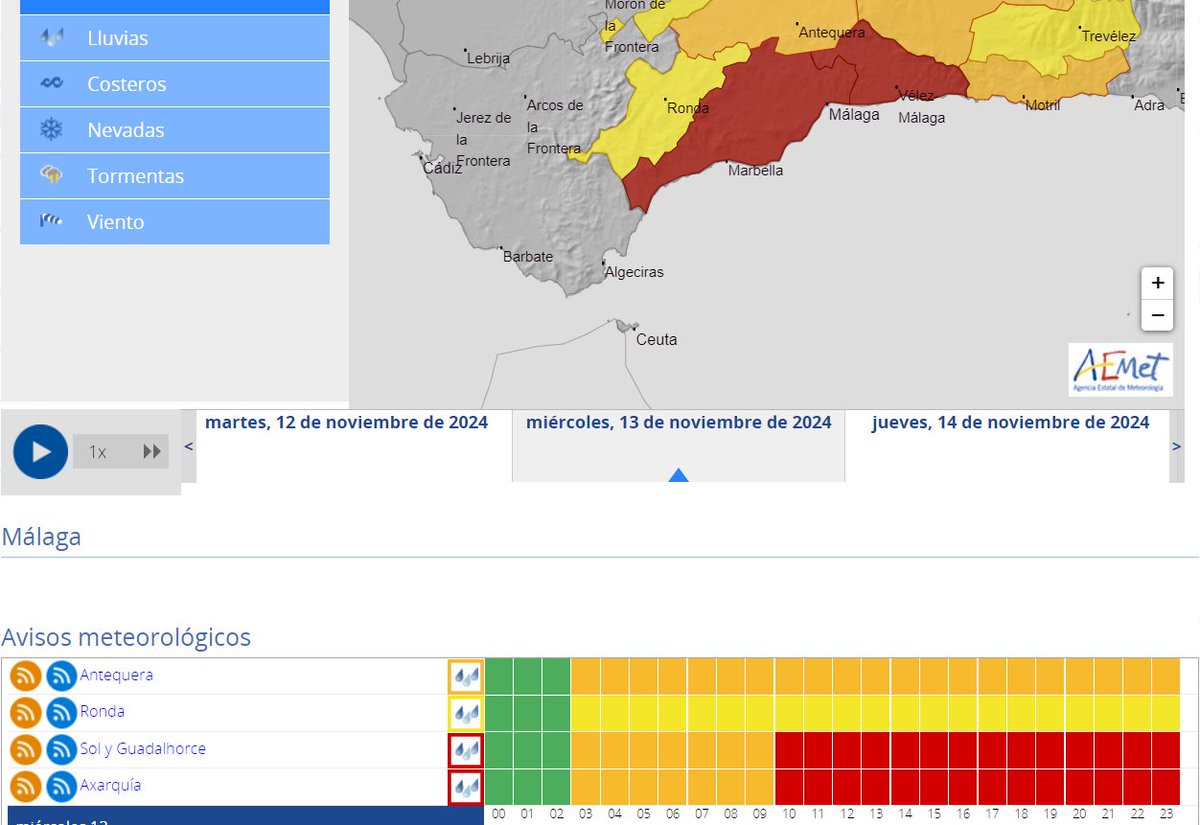Click the blue subscription icon beside Ronda
The image size is (1200, 825).
pyautogui.click(x=61, y=712)
